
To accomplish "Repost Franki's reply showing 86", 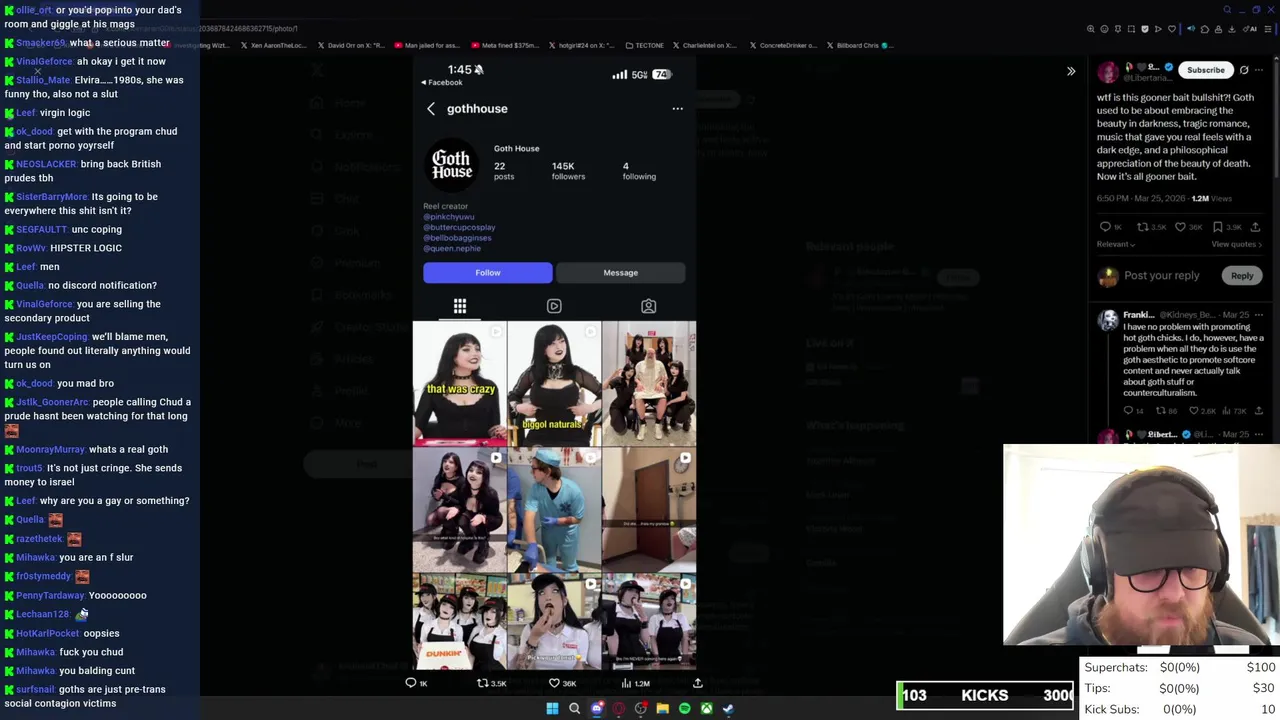I will point(1167,411).
